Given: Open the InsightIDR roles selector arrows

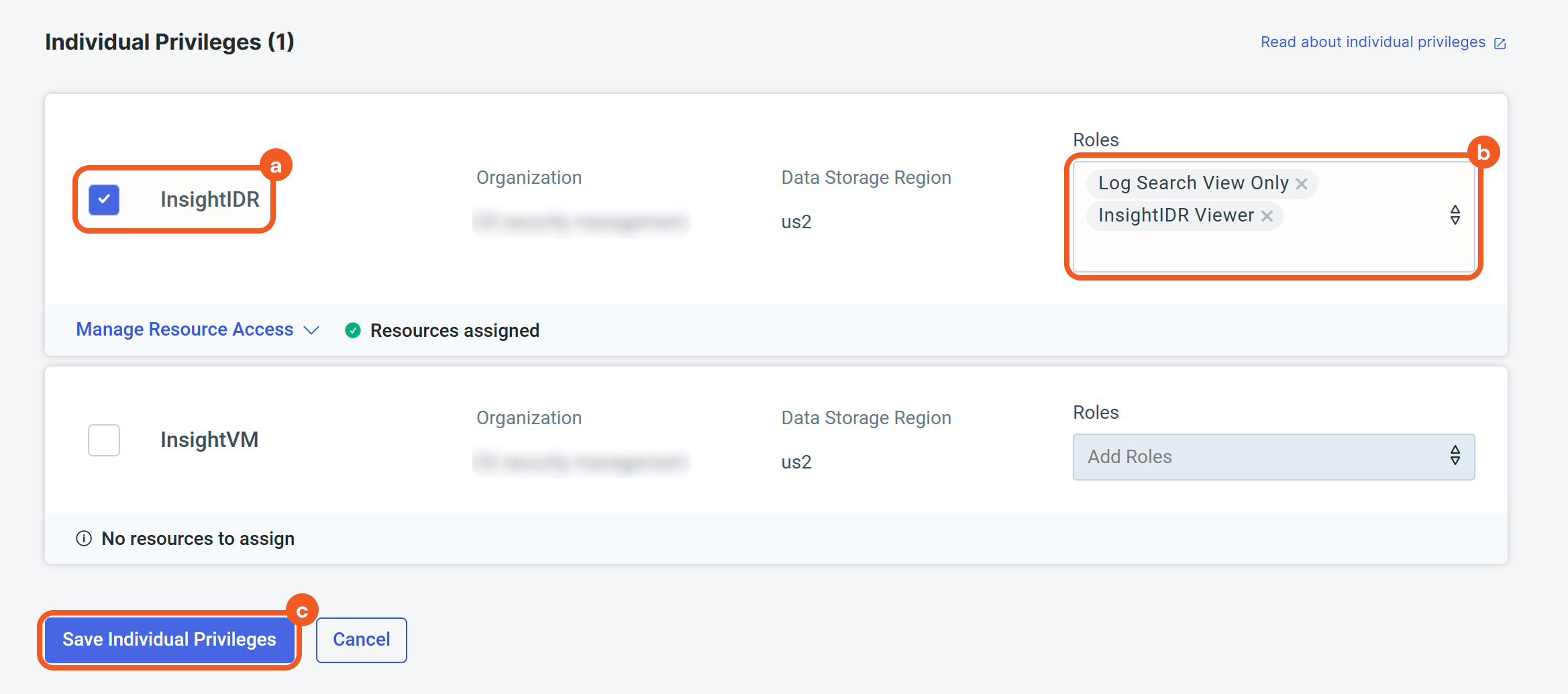Looking at the screenshot, I should coord(1455,215).
